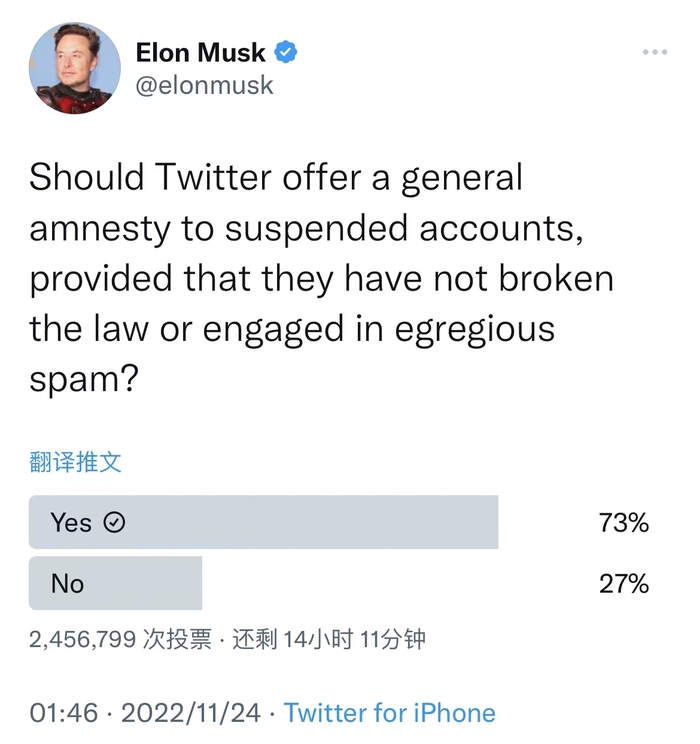Open the 01:46 timestamp
This screenshot has height=744, width=700.
pyautogui.click(x=64, y=713)
